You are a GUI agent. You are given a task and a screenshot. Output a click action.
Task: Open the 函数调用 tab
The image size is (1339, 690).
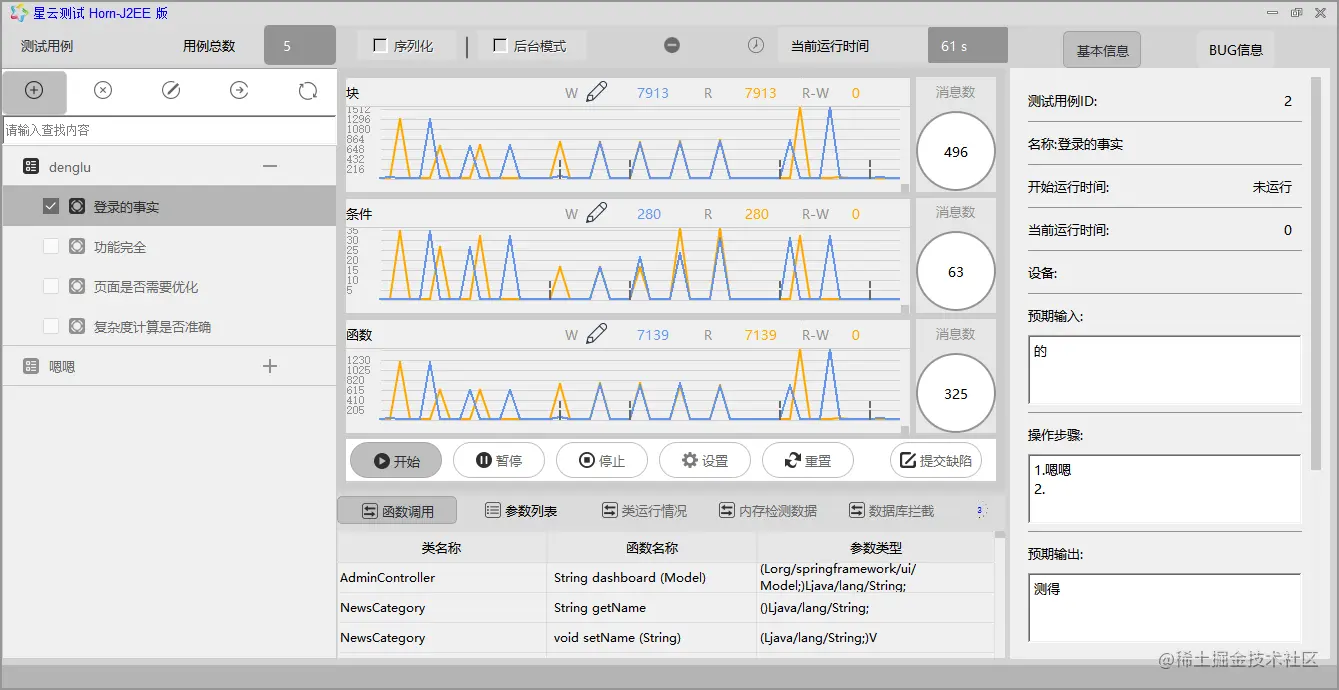(397, 510)
